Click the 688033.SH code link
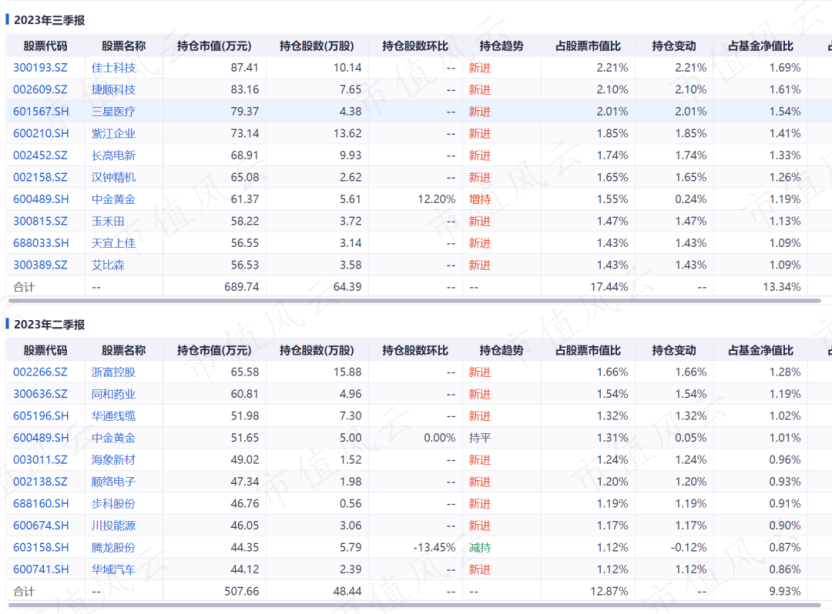The image size is (832, 614). [x=41, y=243]
